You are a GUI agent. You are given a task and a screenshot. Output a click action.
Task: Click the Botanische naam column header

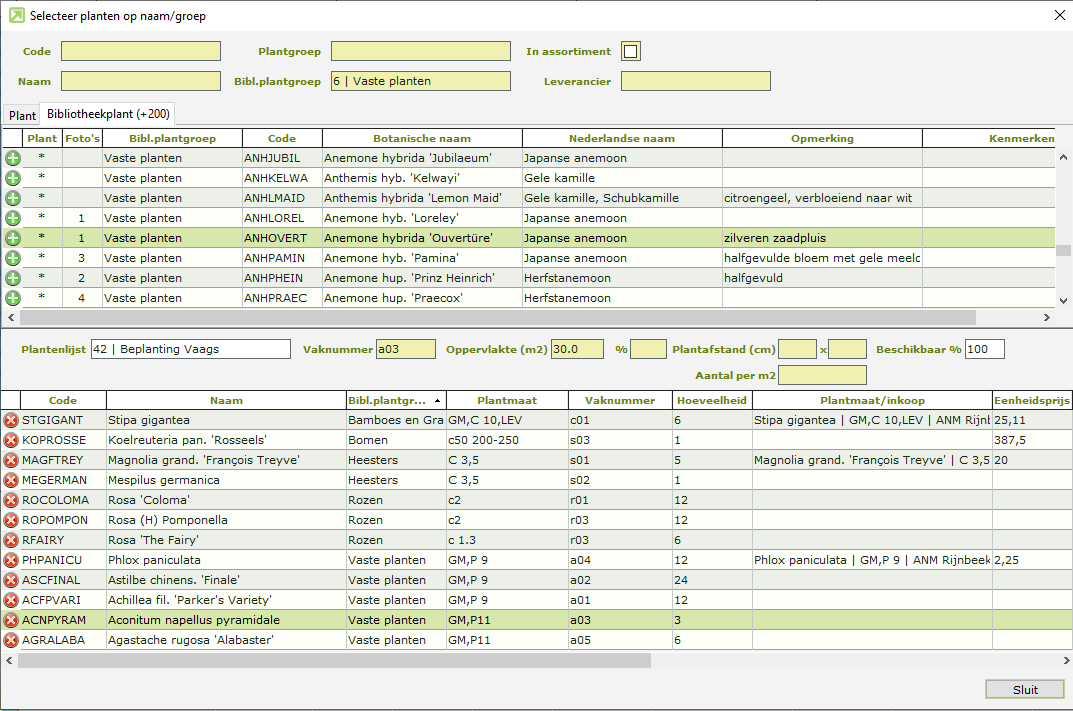(x=421, y=138)
